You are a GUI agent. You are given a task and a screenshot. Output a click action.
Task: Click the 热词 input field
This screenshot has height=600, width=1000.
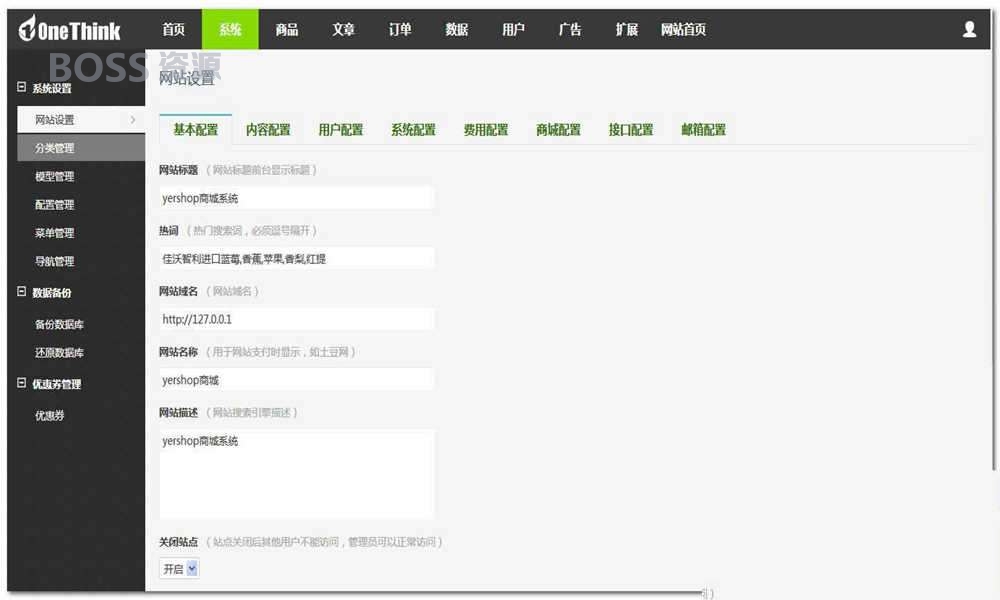tap(297, 258)
